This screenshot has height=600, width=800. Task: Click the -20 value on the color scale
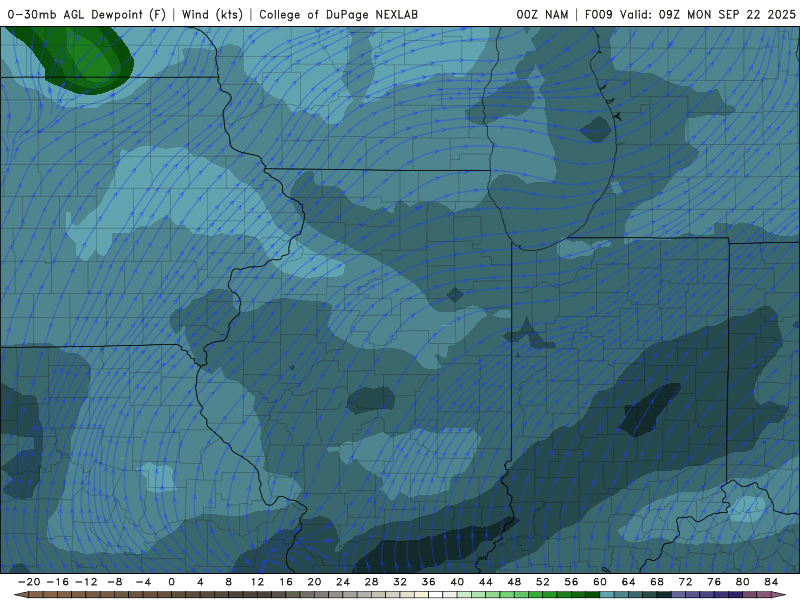pos(29,582)
